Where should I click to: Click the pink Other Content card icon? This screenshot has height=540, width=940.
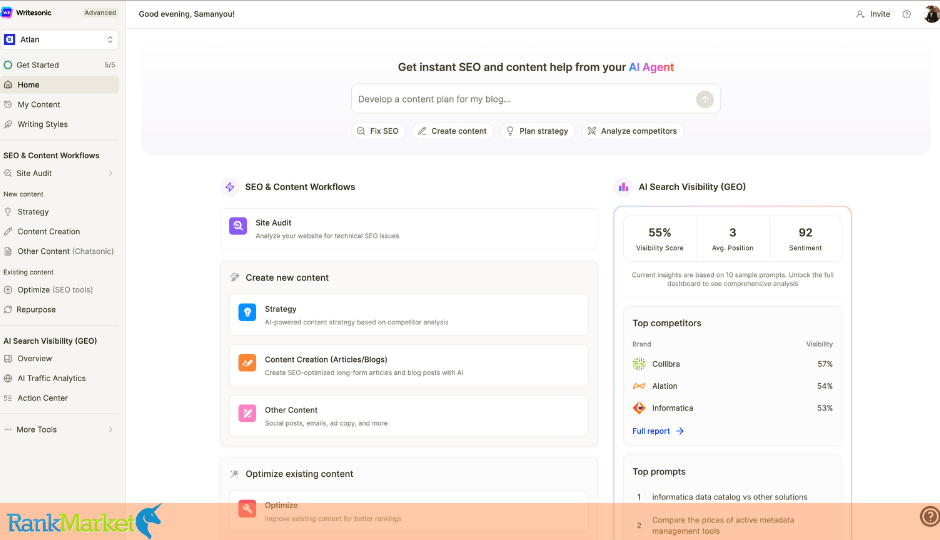click(247, 413)
